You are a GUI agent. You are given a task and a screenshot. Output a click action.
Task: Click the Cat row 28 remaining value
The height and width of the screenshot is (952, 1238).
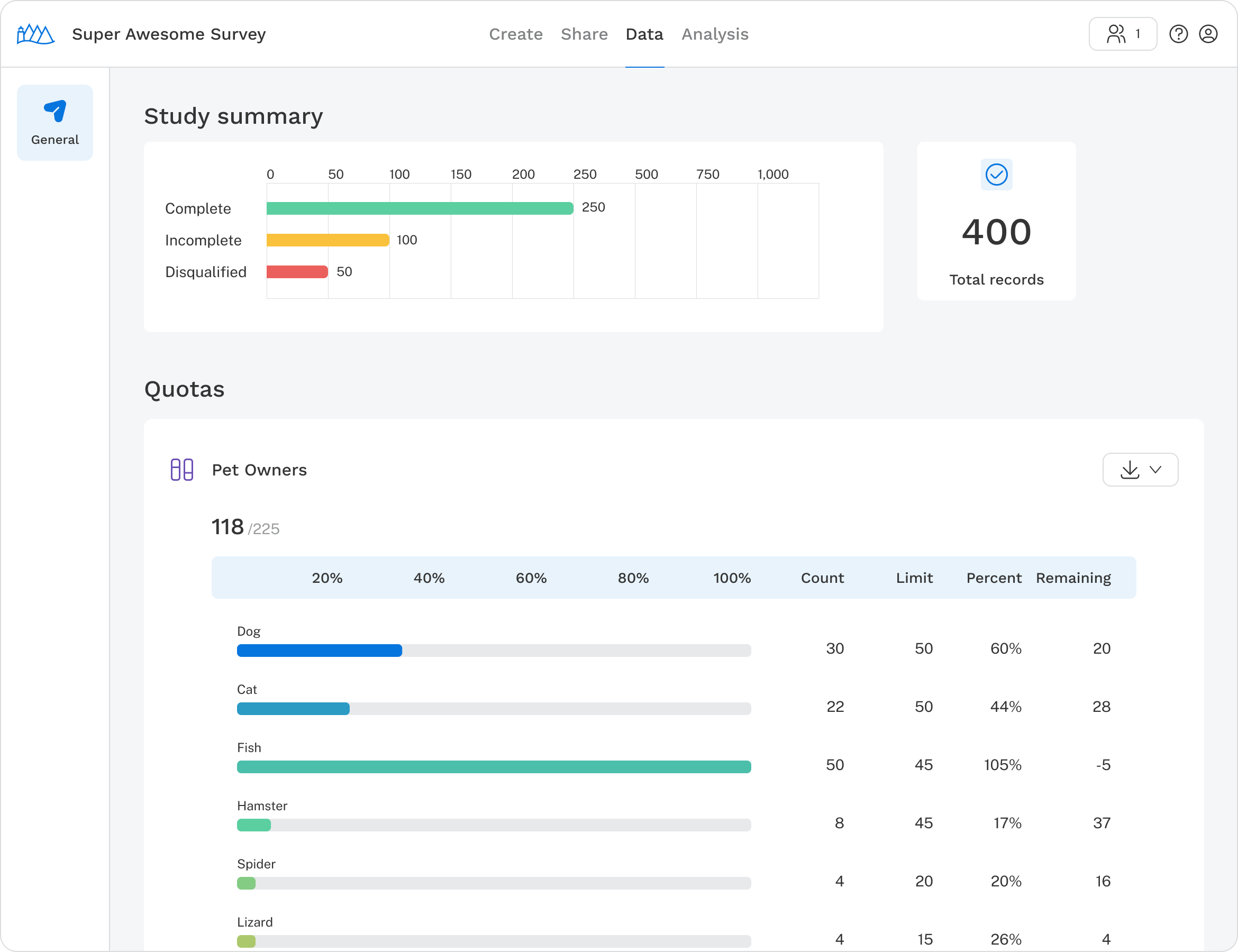(1102, 707)
